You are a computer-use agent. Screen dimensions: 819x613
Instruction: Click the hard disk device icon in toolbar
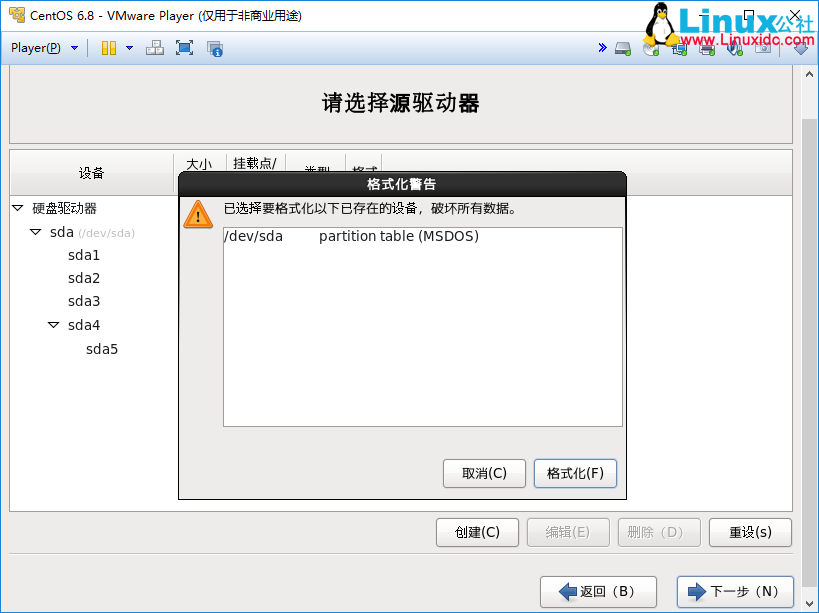pyautogui.click(x=621, y=46)
